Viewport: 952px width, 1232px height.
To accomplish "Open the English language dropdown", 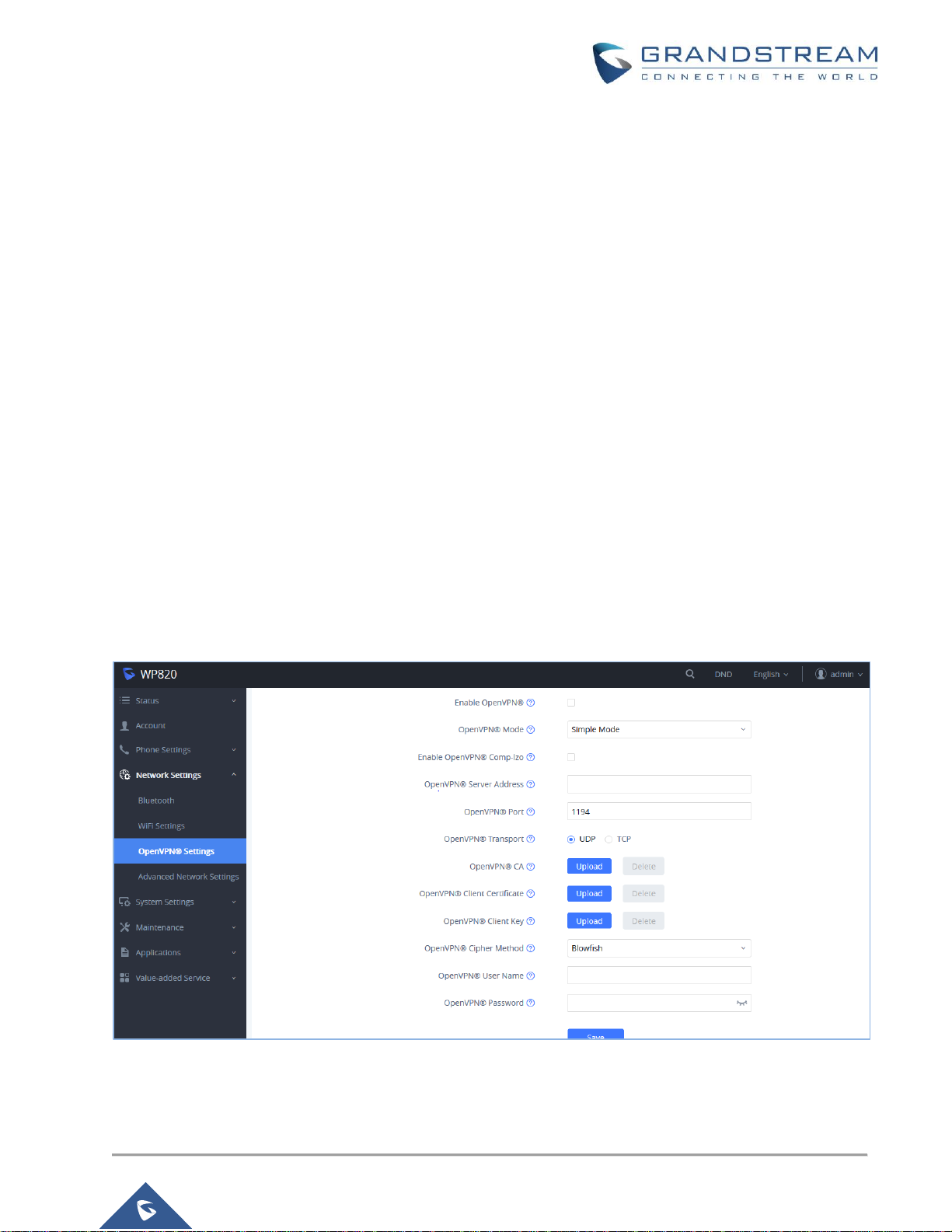I will (x=770, y=675).
